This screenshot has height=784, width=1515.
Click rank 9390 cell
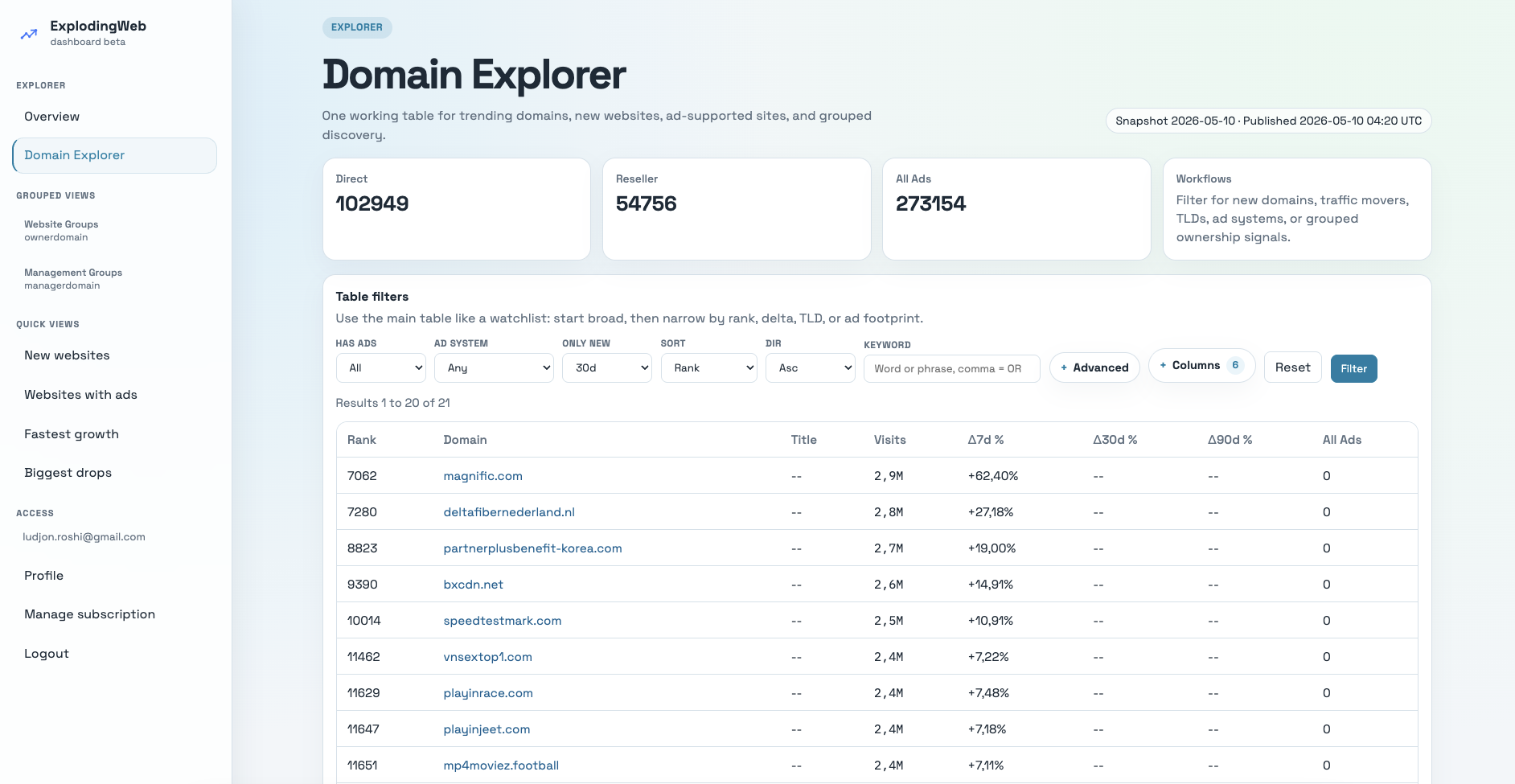coord(362,585)
